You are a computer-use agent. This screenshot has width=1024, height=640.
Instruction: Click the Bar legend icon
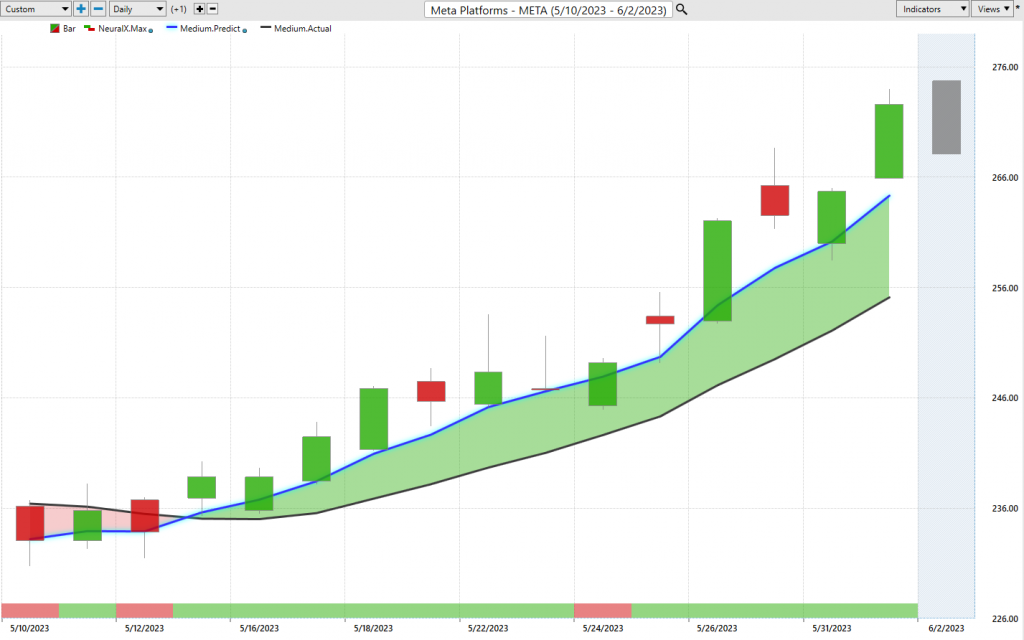[55, 29]
